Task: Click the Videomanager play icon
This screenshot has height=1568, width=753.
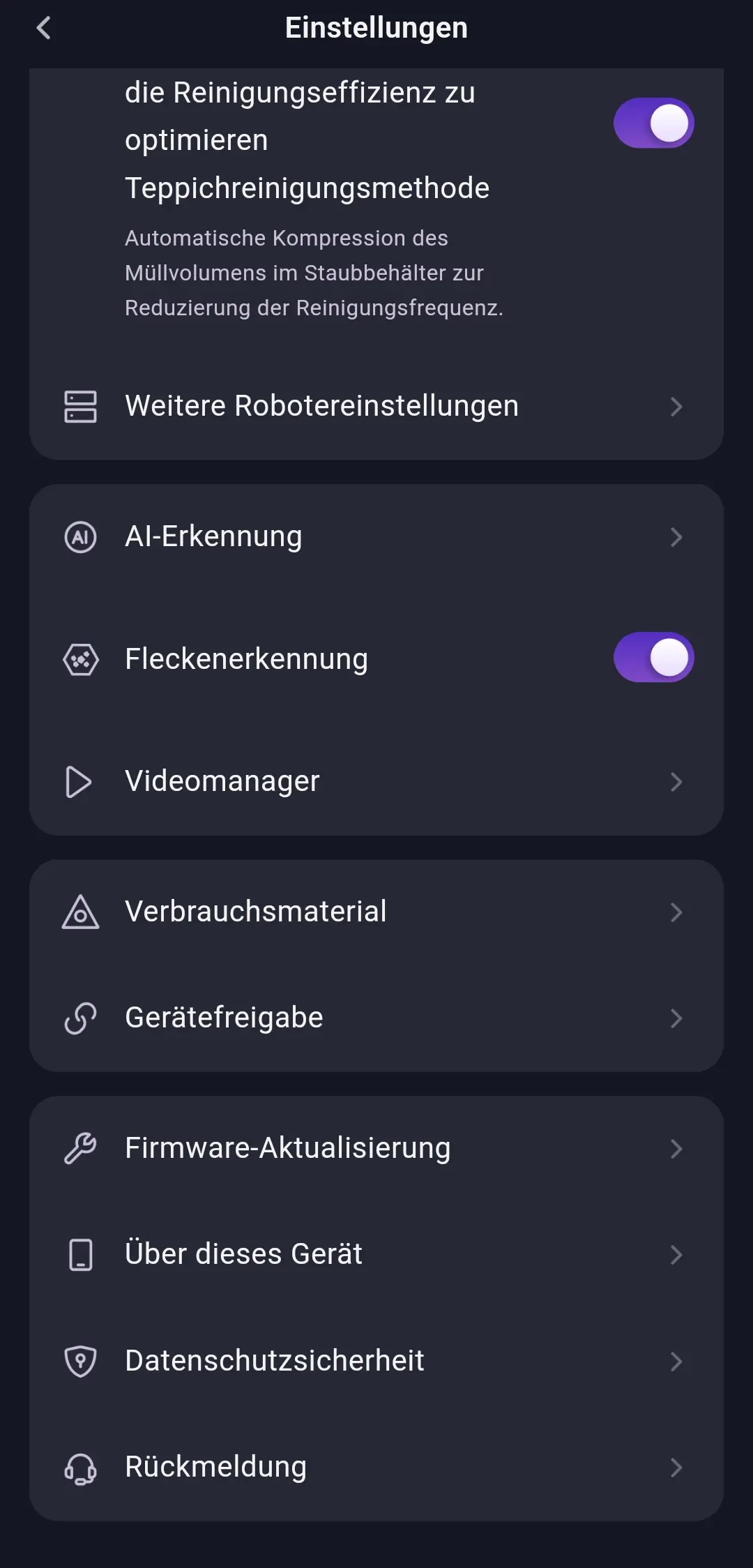Action: [78, 781]
